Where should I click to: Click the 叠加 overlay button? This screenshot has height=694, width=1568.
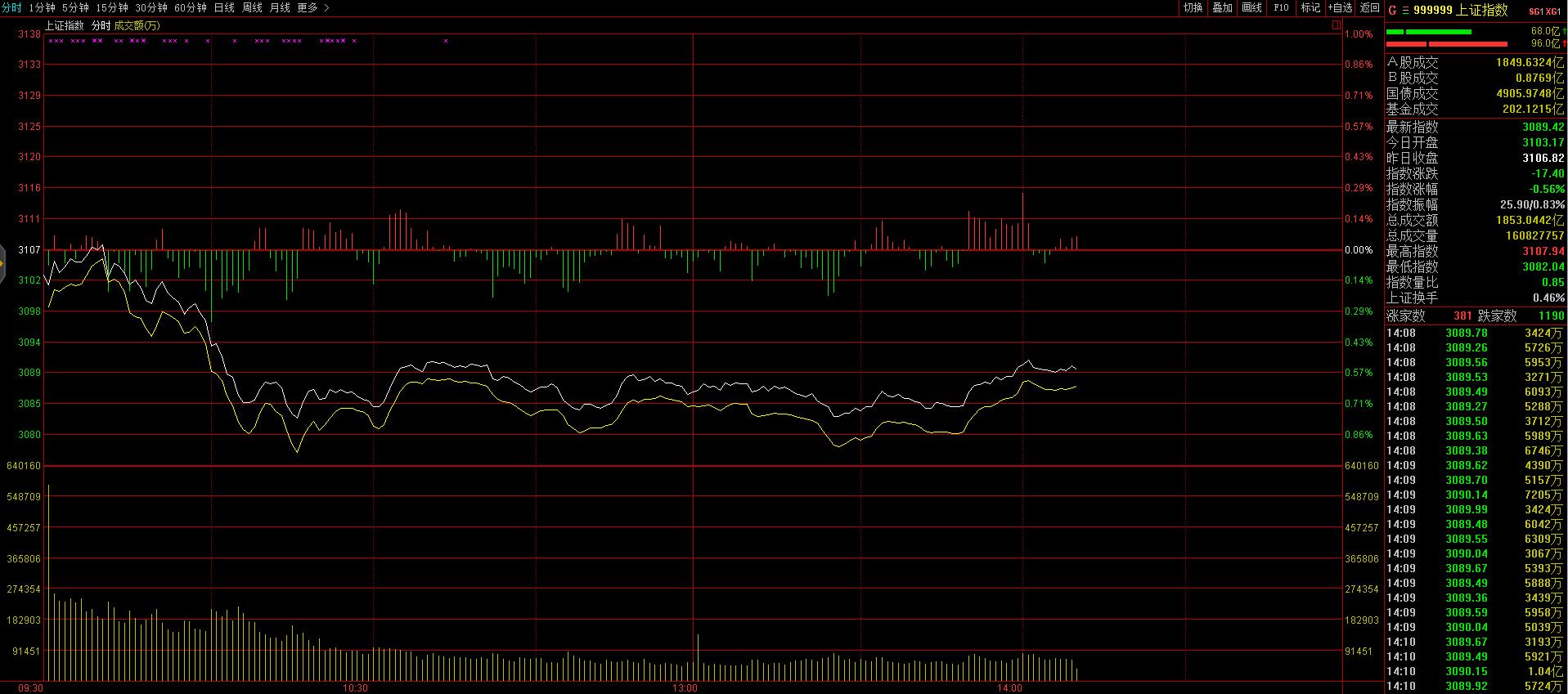(x=1222, y=7)
